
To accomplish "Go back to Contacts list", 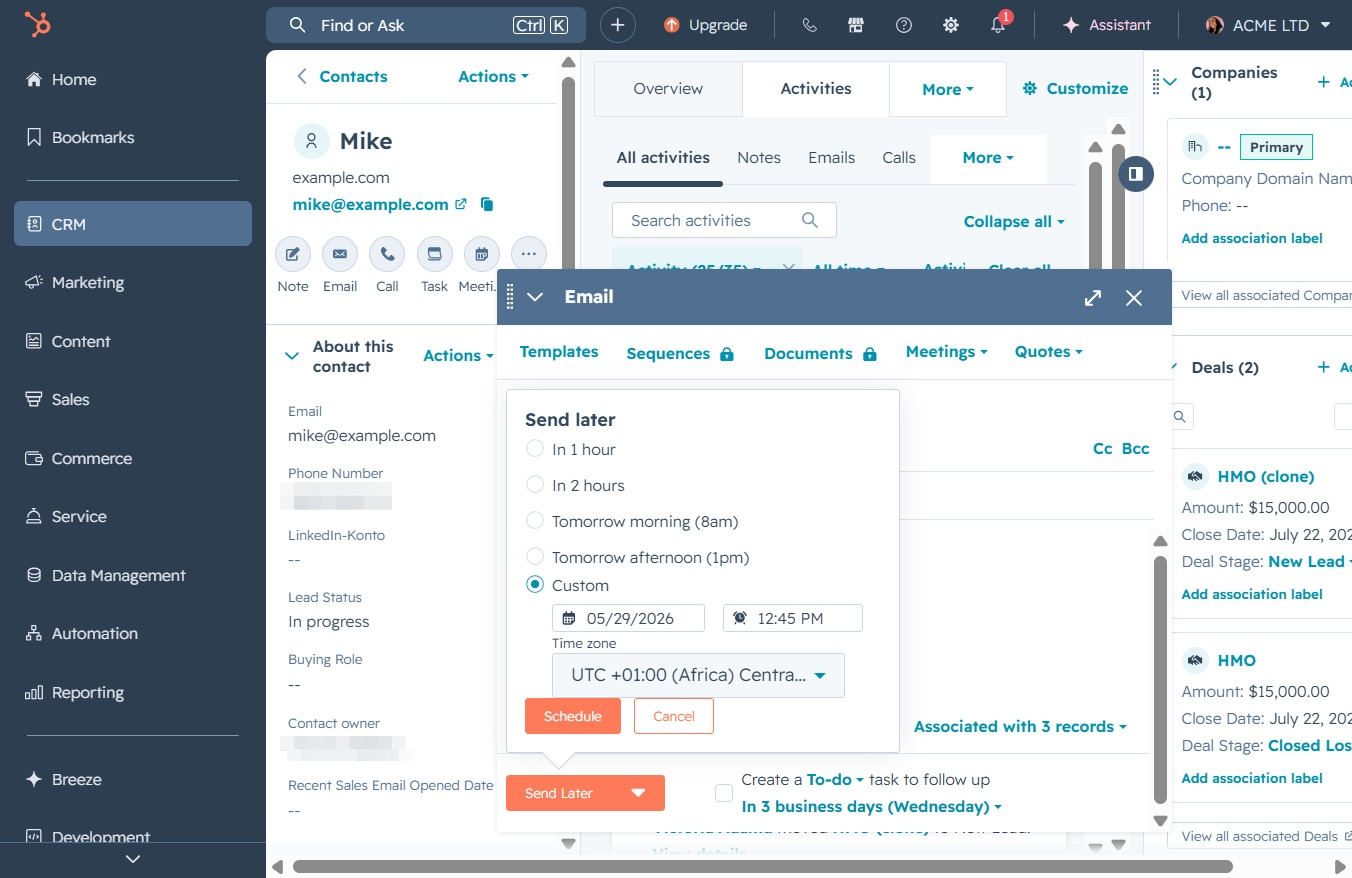I will point(342,76).
